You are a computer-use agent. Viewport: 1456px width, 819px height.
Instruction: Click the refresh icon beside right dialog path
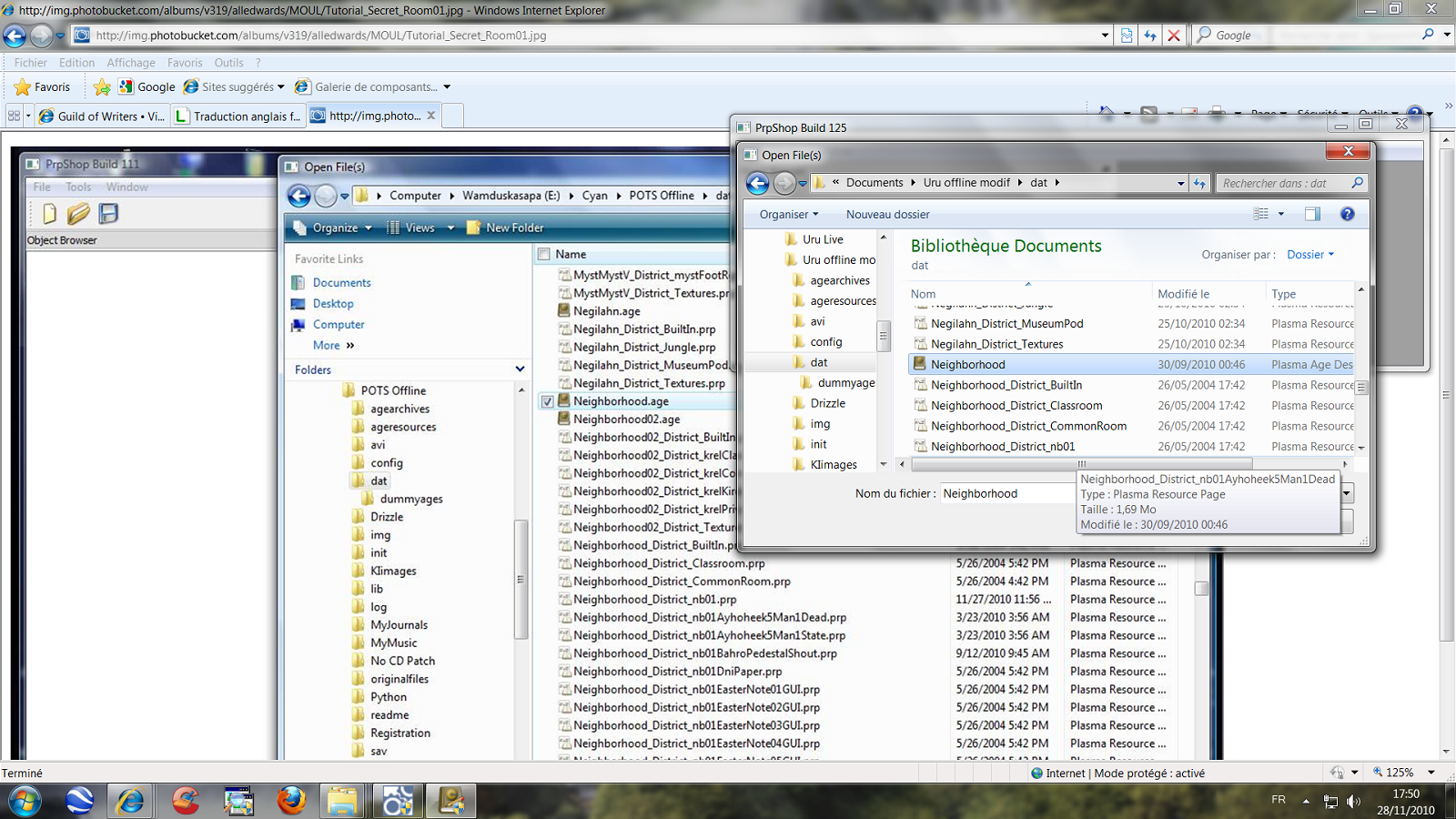(1199, 183)
